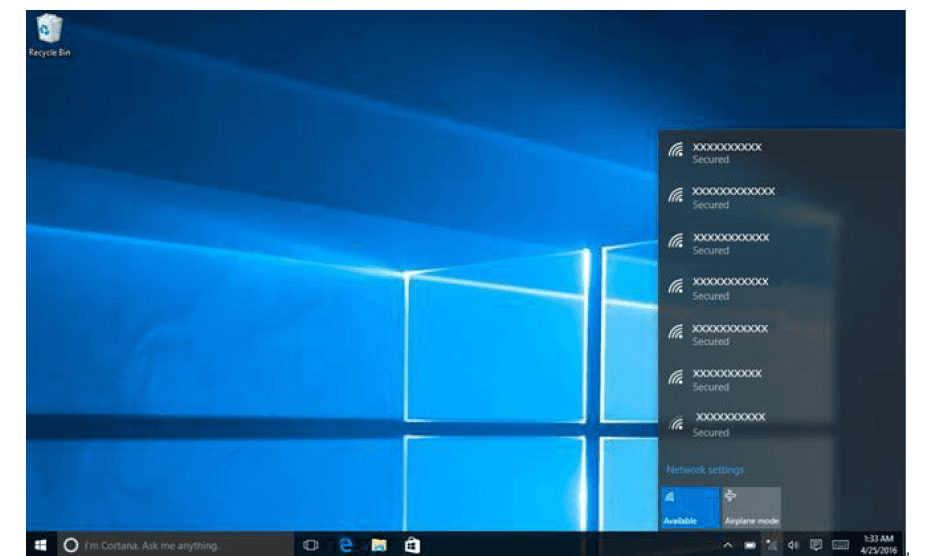Click the Windows Start button

41,545
